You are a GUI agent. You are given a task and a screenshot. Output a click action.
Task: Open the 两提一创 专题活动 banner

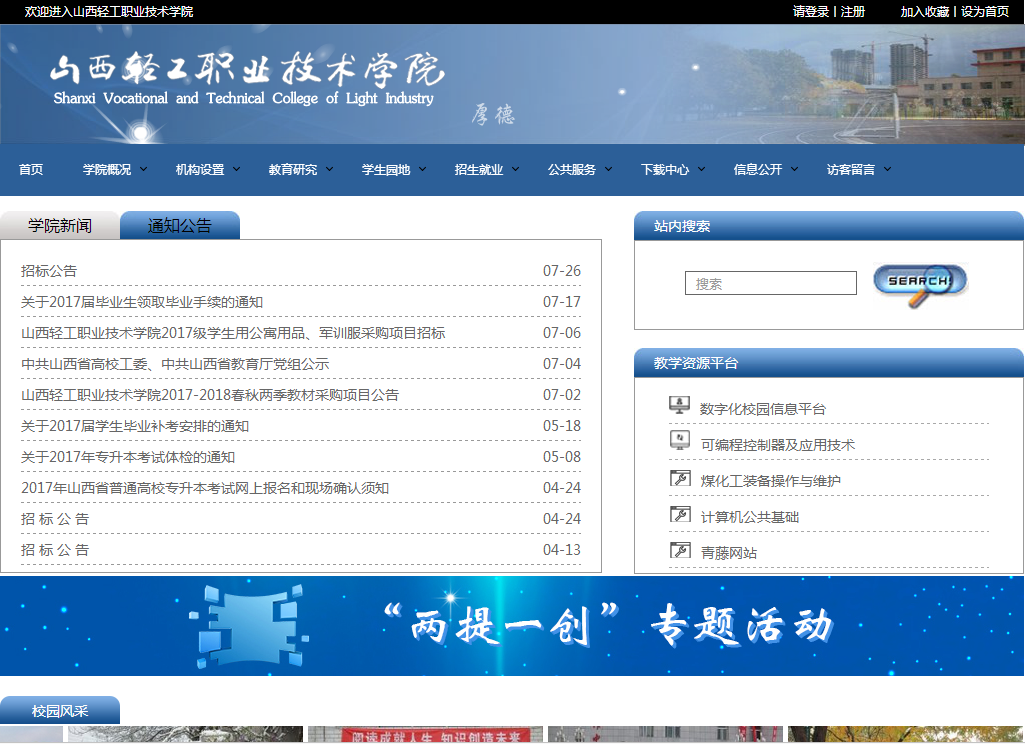512,626
